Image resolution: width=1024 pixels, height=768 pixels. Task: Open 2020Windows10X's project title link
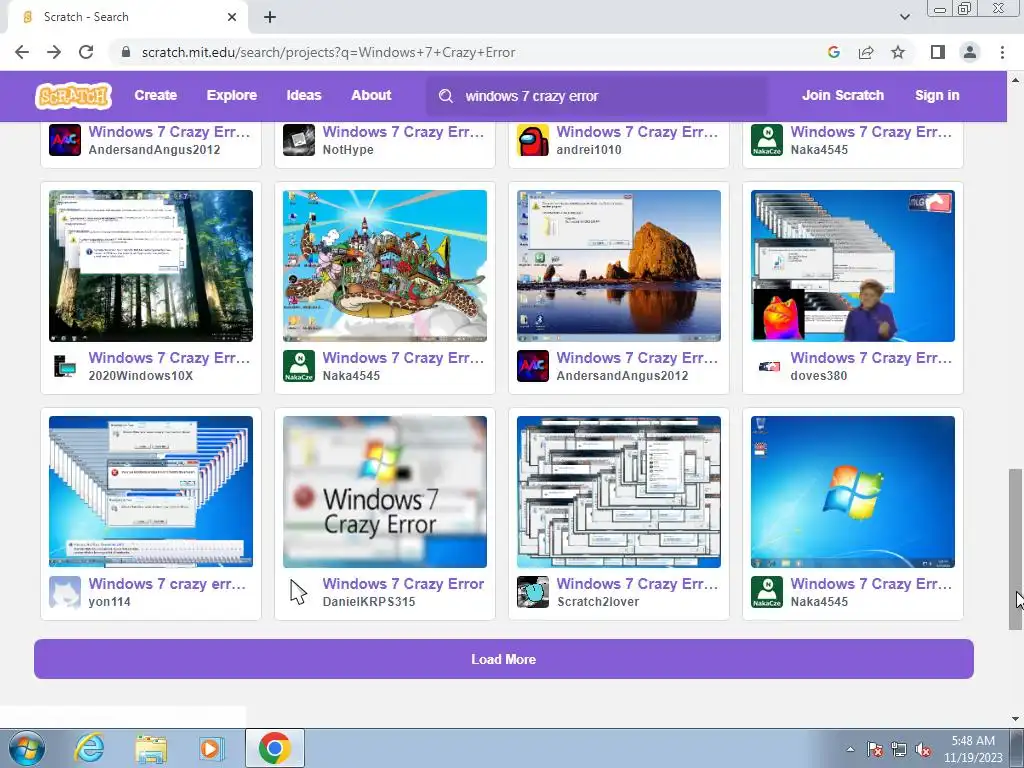pos(169,358)
